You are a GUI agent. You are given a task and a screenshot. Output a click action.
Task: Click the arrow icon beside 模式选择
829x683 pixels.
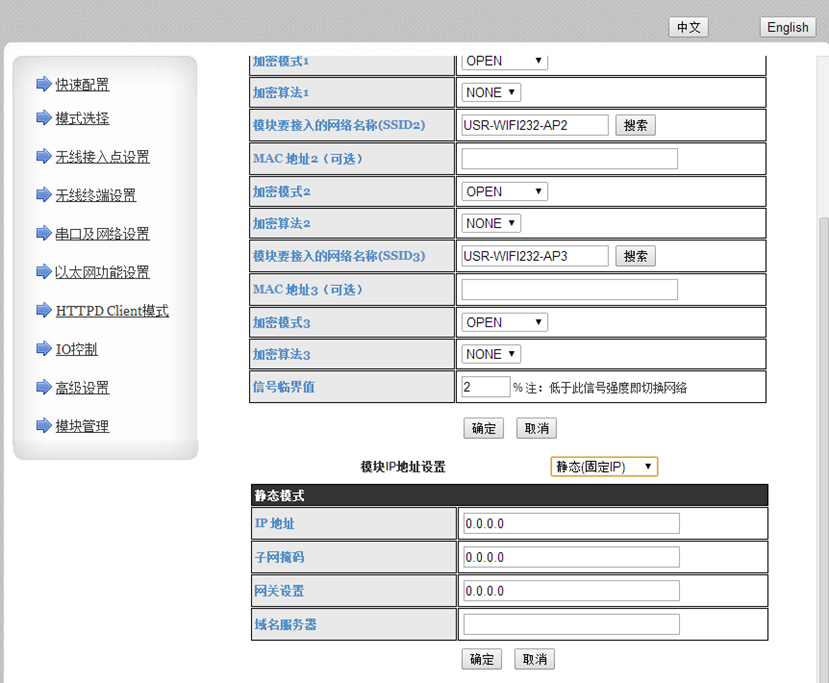pos(43,118)
